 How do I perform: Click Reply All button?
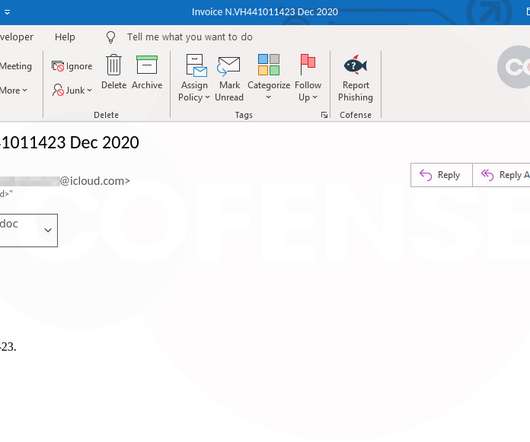(502, 175)
